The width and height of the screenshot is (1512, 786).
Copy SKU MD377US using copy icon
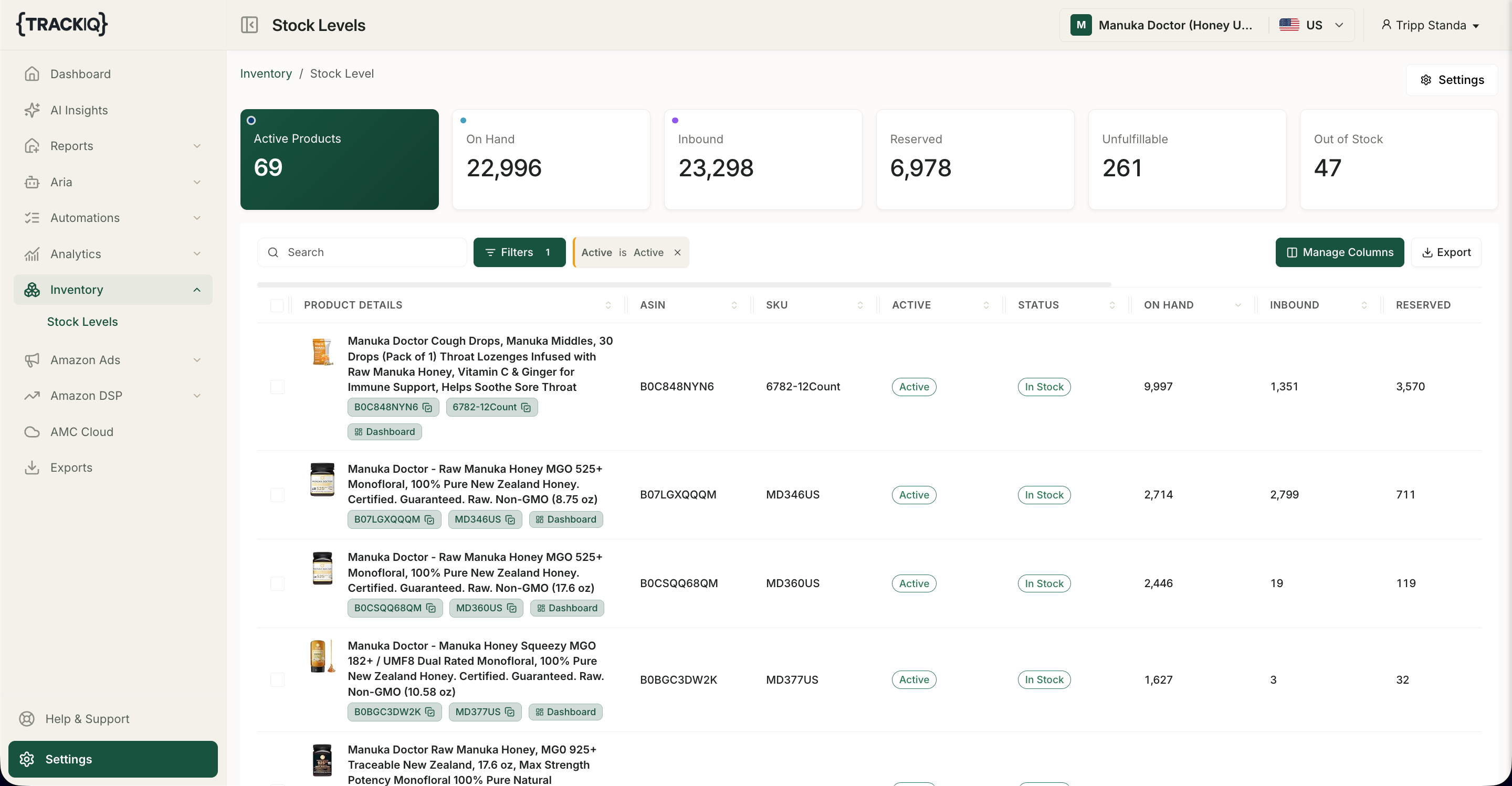pyautogui.click(x=509, y=712)
